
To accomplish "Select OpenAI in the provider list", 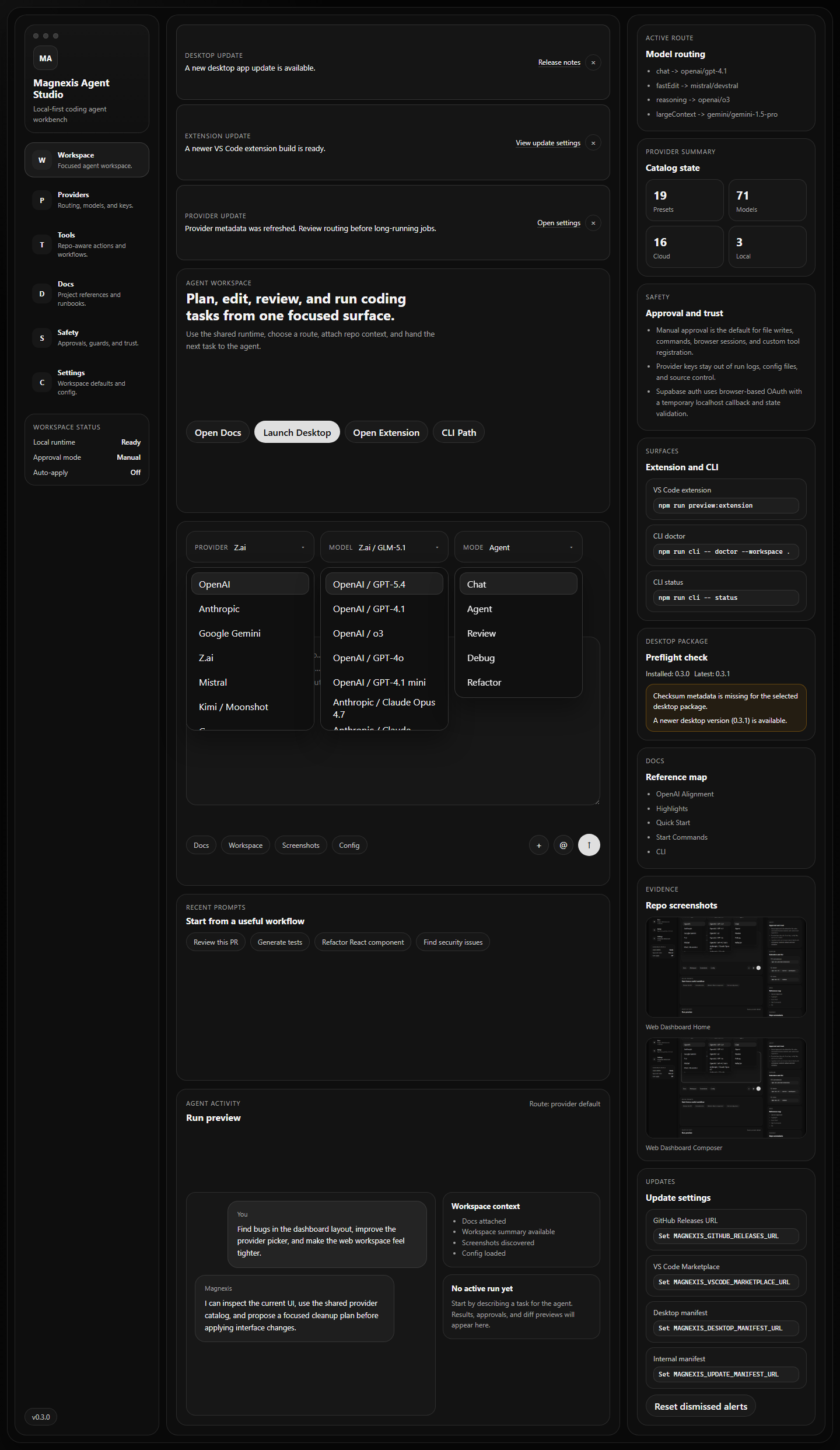I will pos(250,584).
